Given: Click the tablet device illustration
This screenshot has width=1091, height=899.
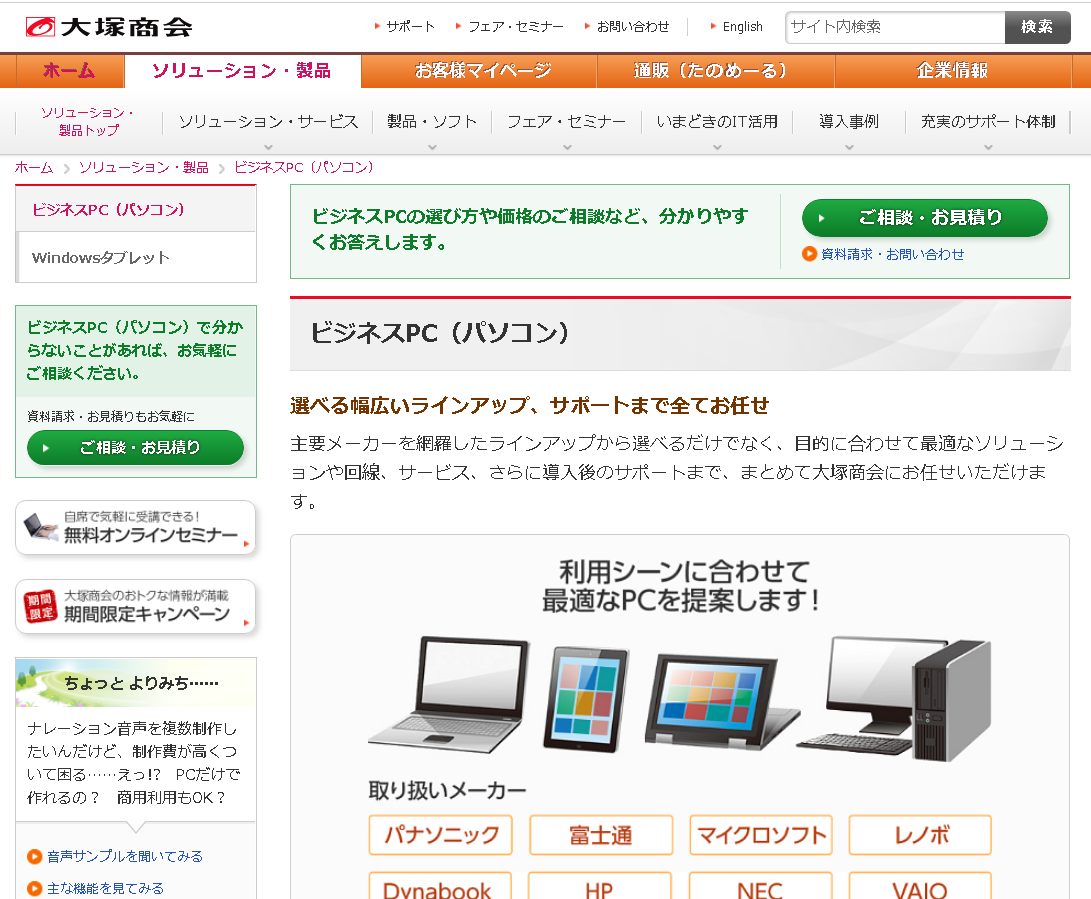Looking at the screenshot, I should pos(586,699).
